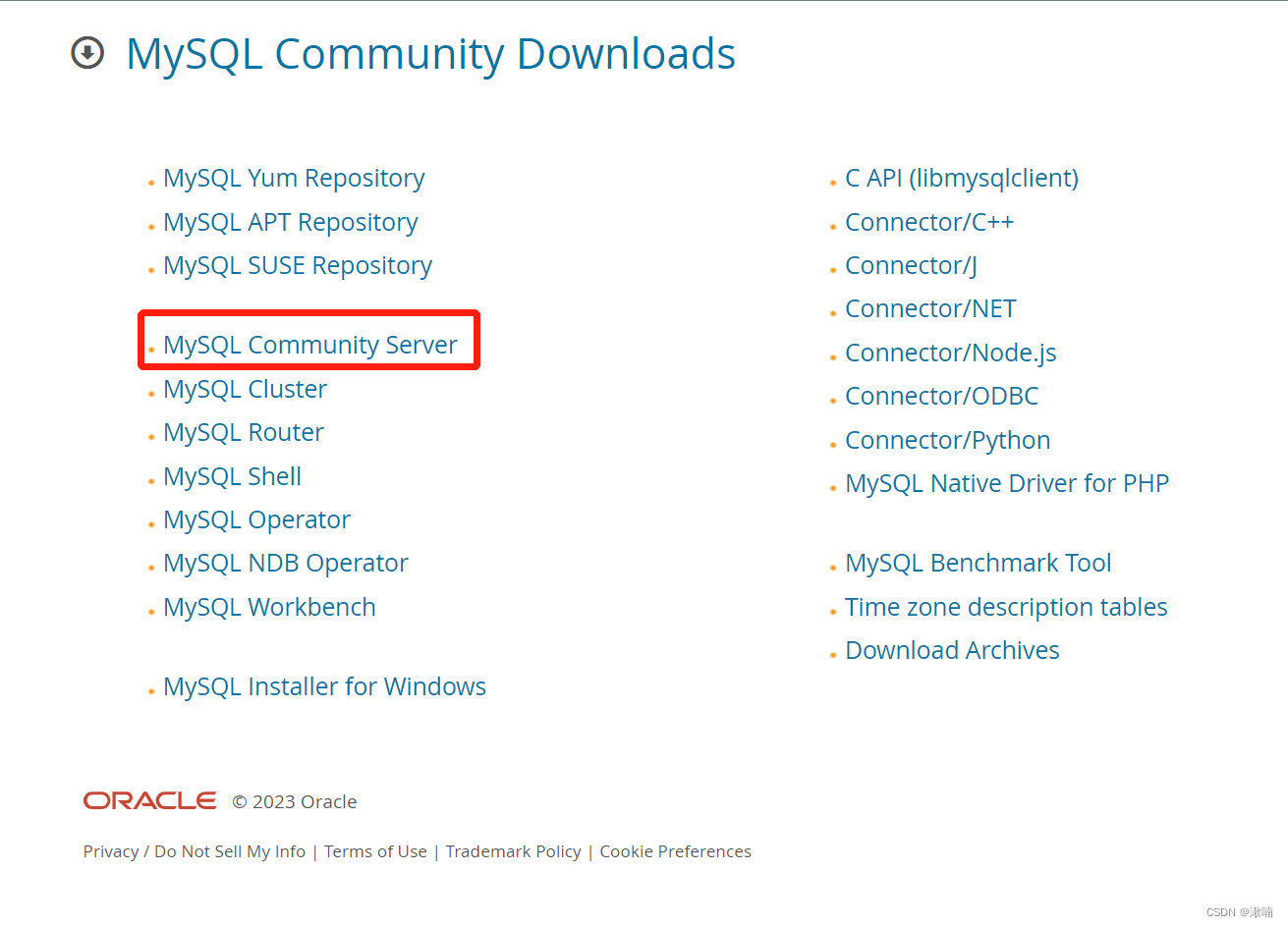The height and width of the screenshot is (927, 1288).
Task: Open MySQL Benchmark Tool link
Action: tap(979, 563)
